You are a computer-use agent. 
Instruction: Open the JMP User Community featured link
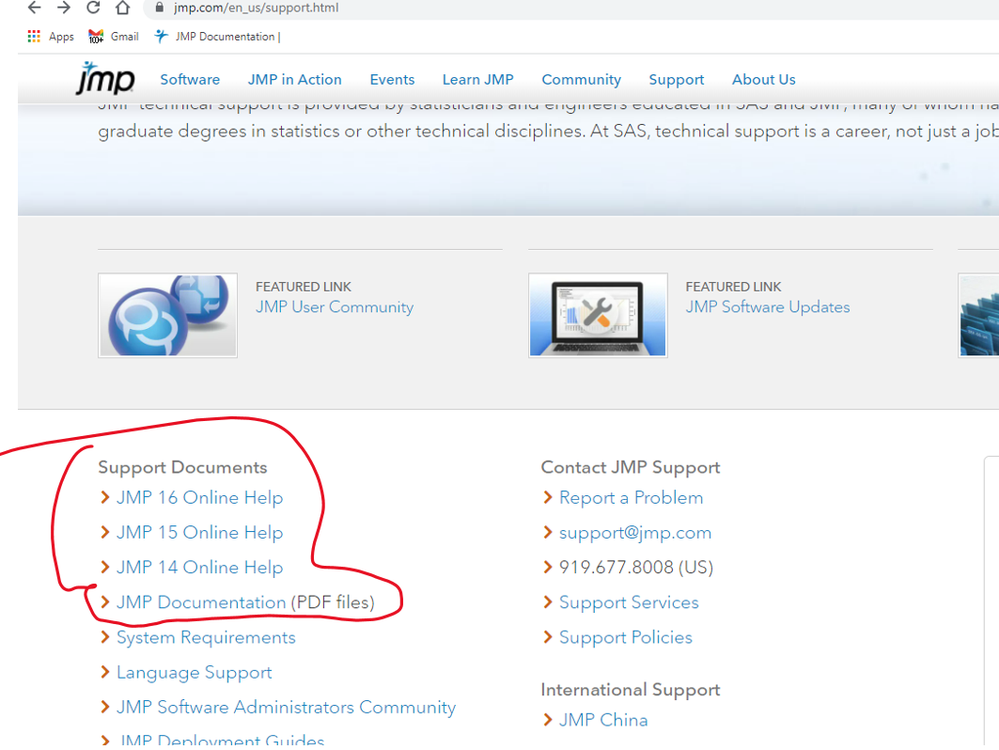334,307
